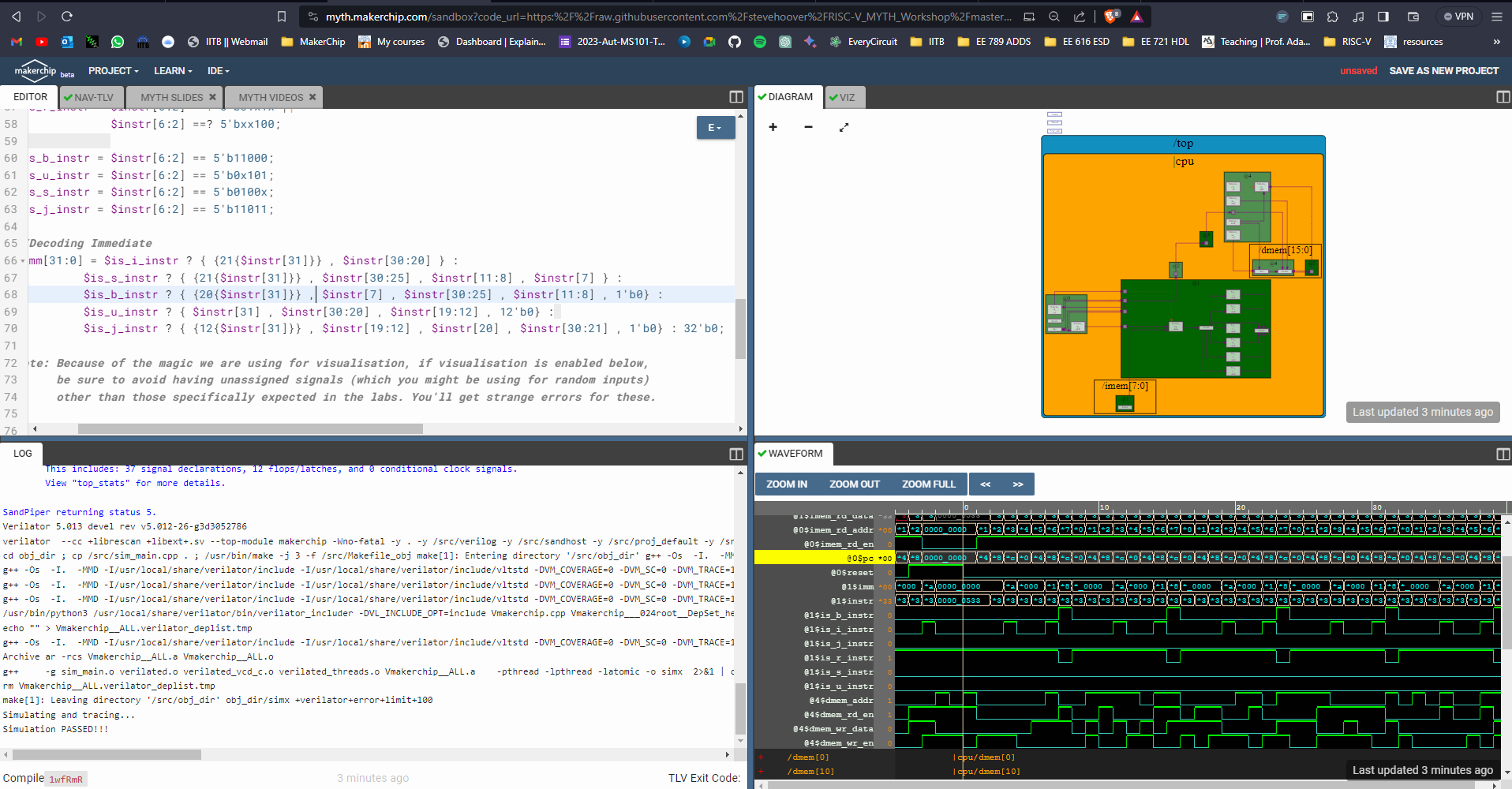
Task: Click waveform ZOOM IN button
Action: (786, 484)
